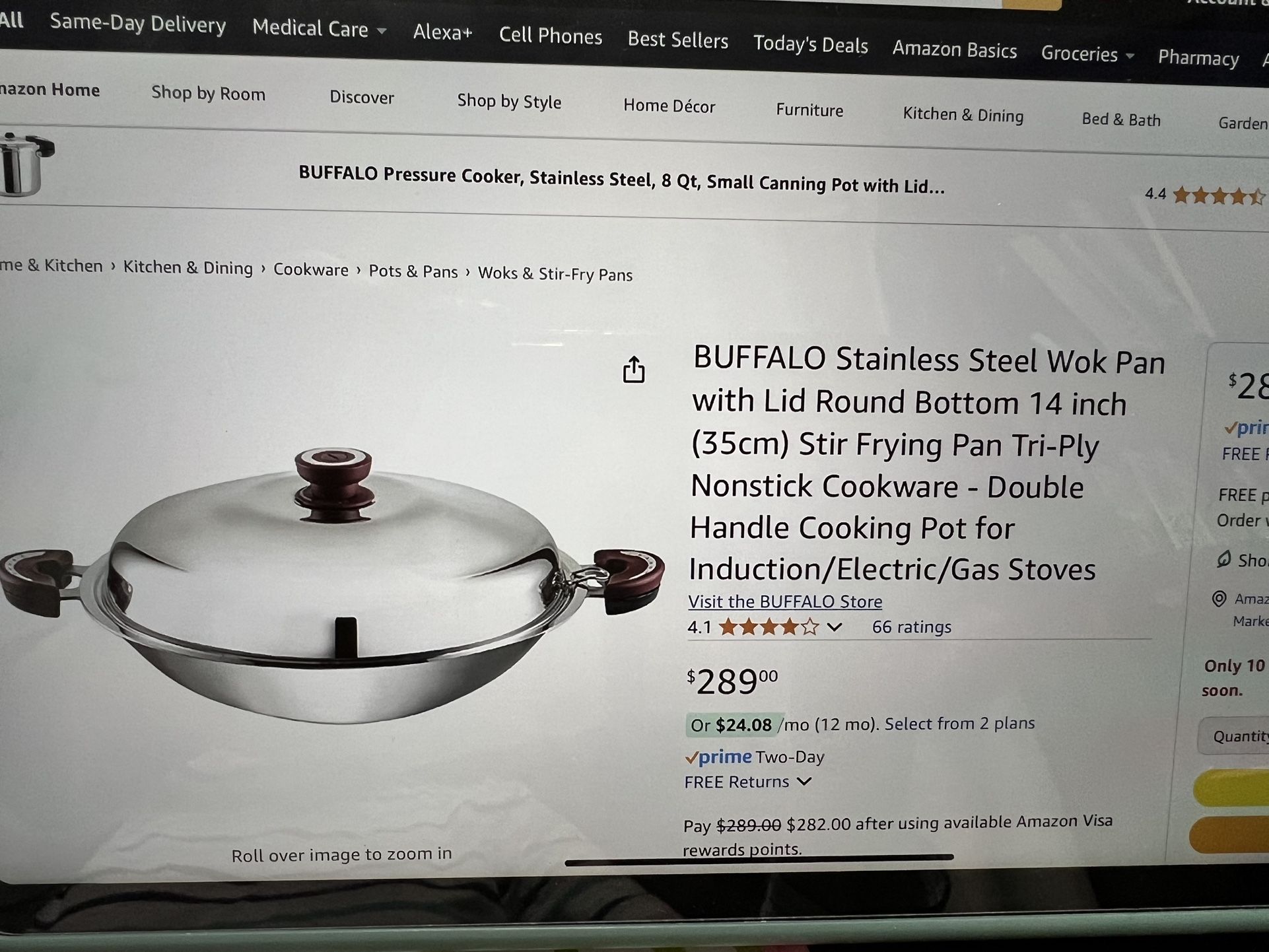The height and width of the screenshot is (952, 1269).
Task: Visit the BUFFALO Store link
Action: 785,601
